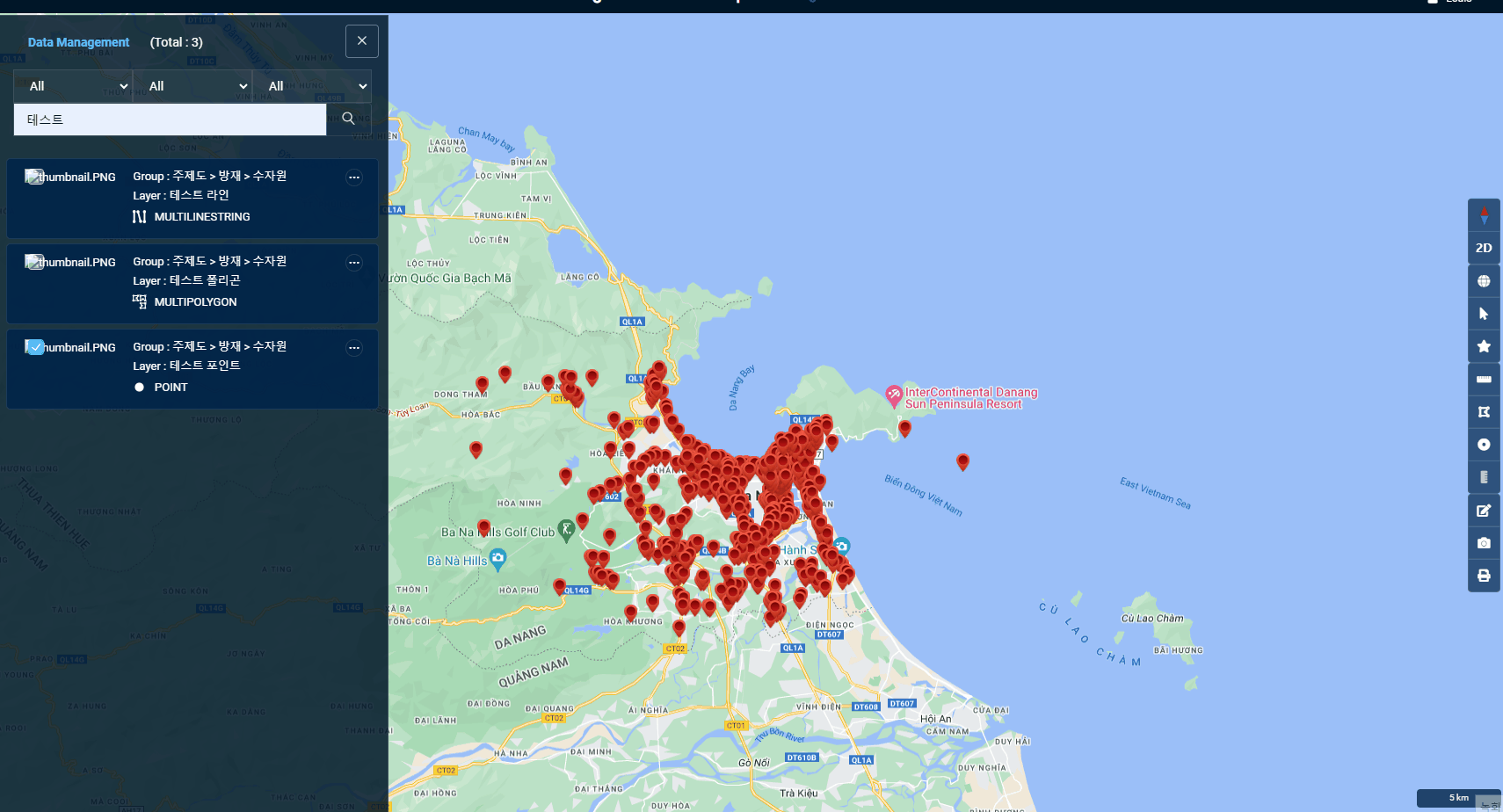Activate the vertical height ruler tool

tap(1484, 477)
